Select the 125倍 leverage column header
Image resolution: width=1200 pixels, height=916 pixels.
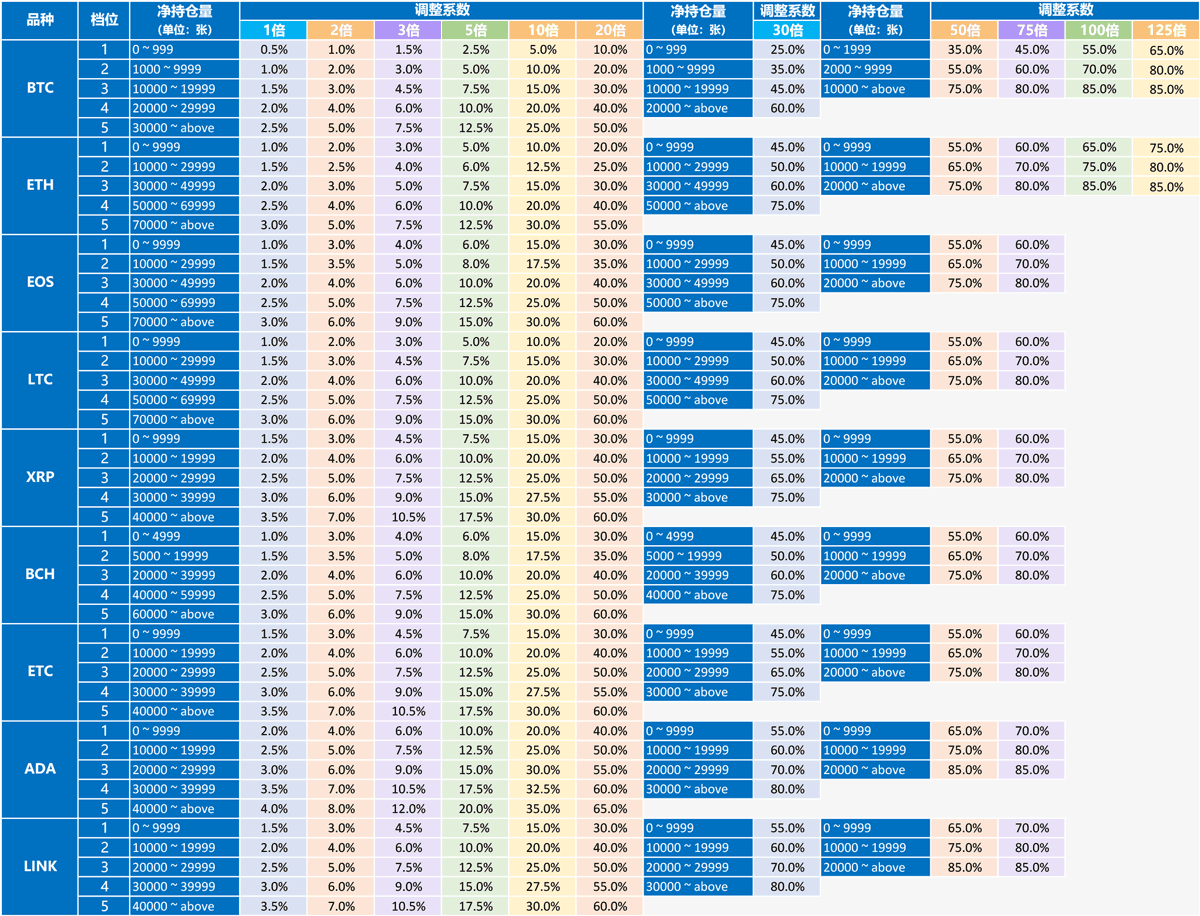click(x=1166, y=30)
